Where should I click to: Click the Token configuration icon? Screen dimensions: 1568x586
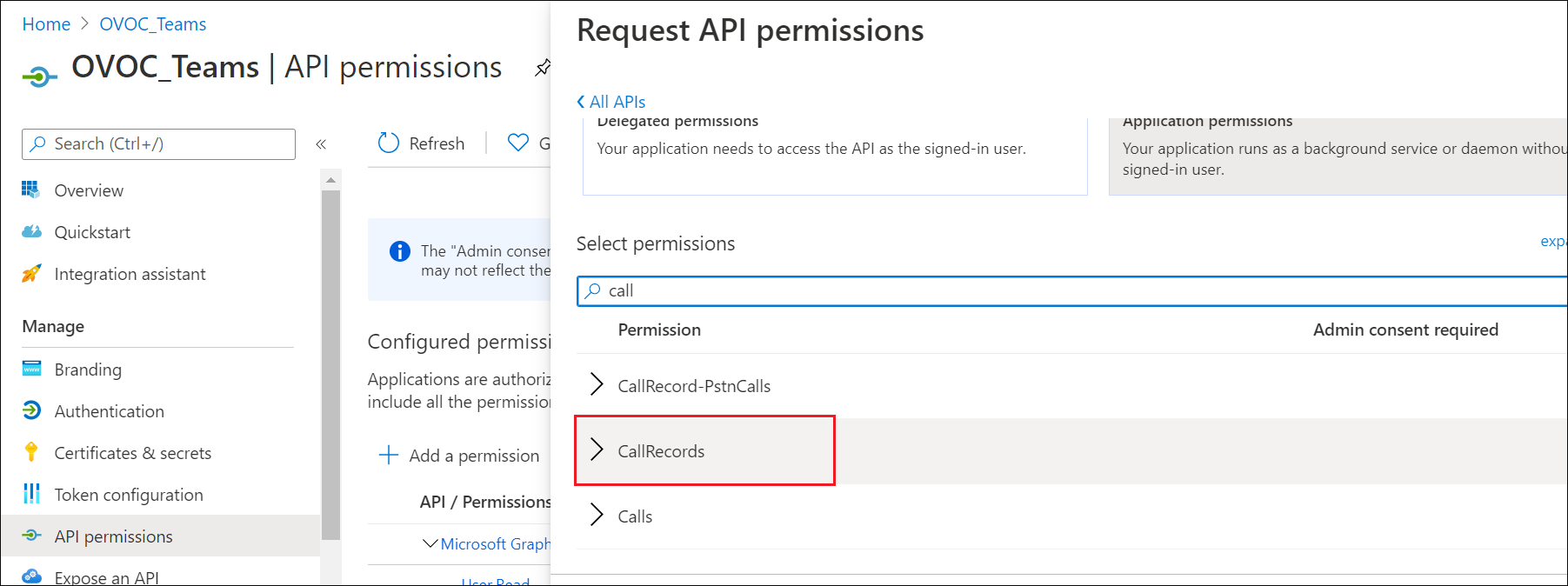point(31,494)
